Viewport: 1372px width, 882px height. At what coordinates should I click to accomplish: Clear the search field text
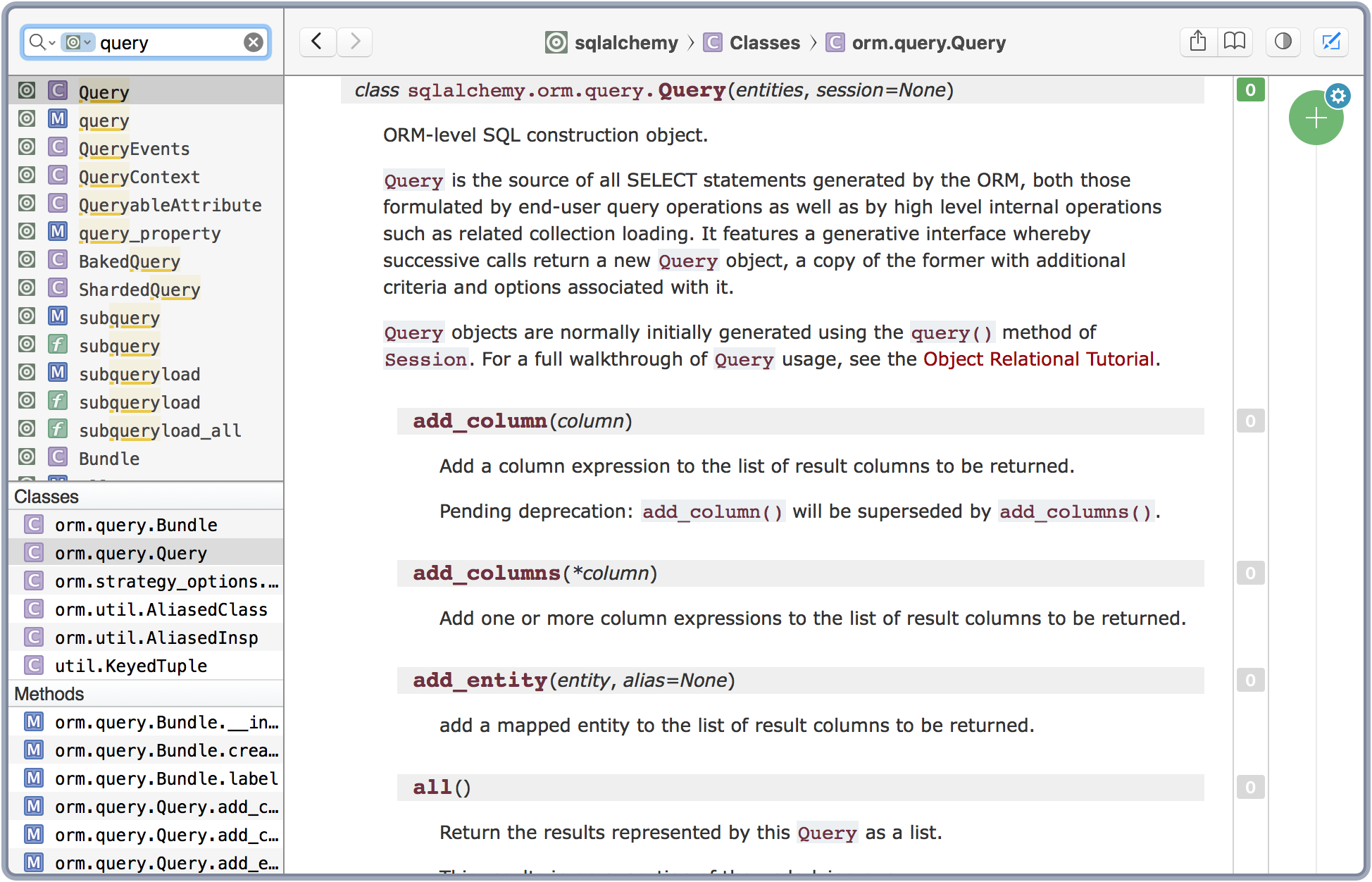(254, 42)
